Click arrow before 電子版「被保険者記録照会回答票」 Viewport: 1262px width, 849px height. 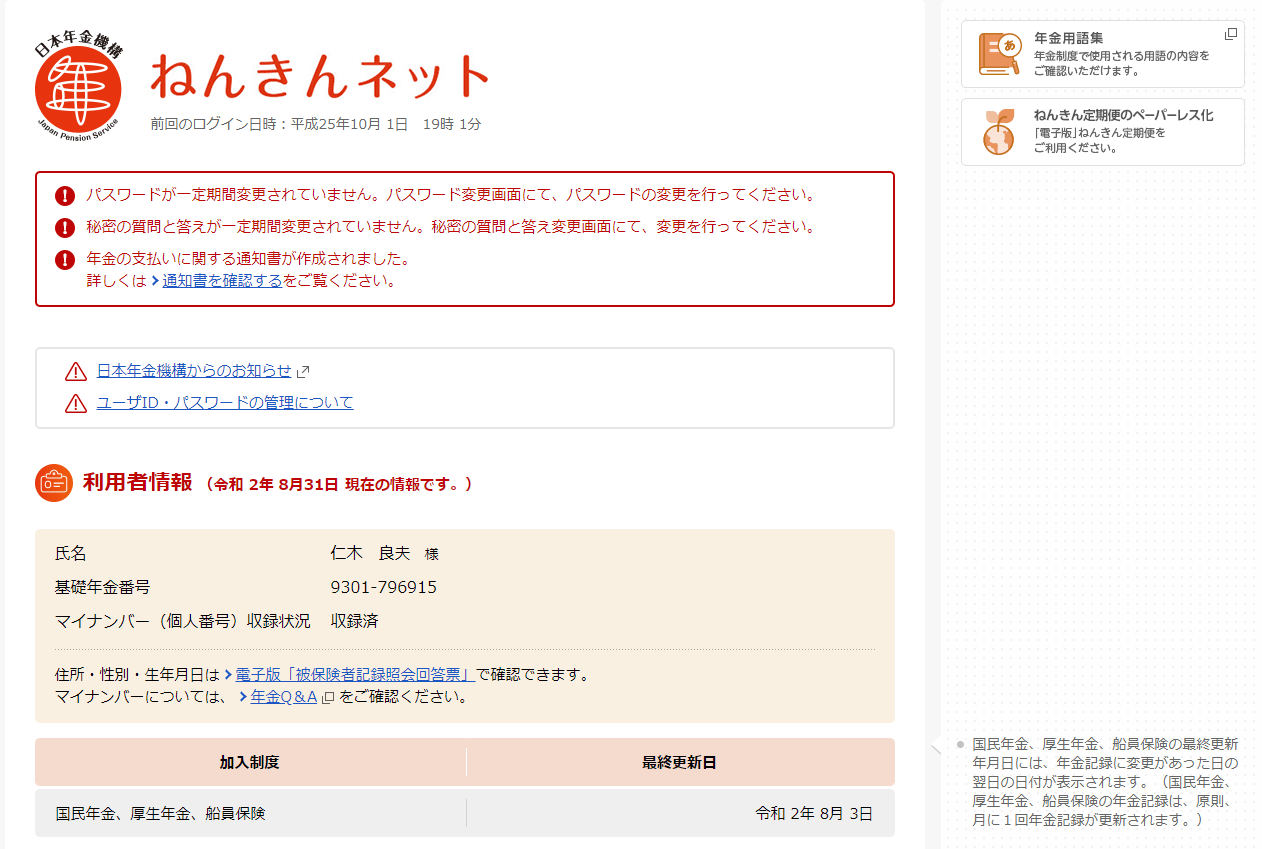(x=228, y=675)
